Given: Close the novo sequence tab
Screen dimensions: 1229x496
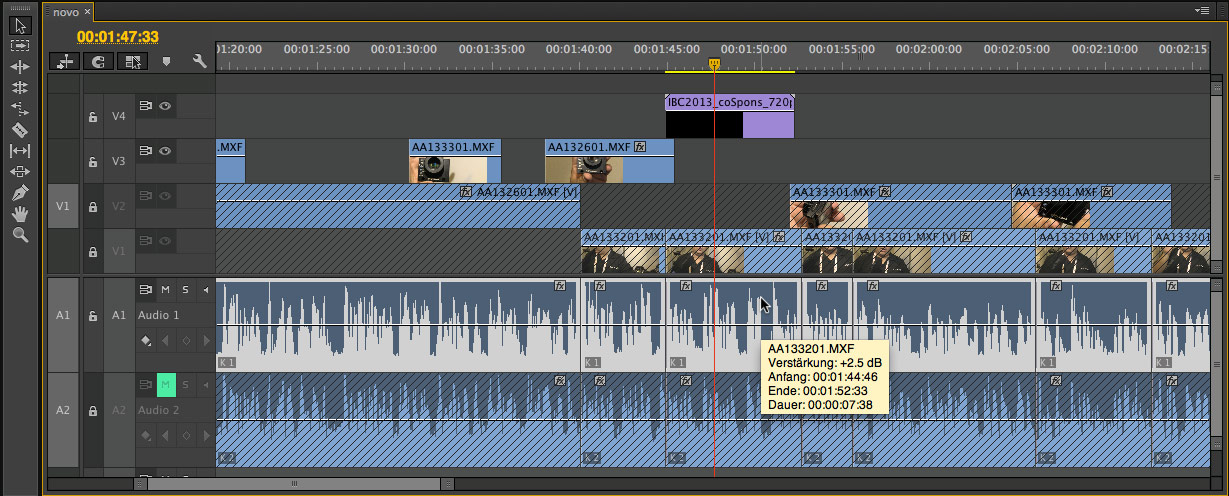Looking at the screenshot, I should [87, 12].
